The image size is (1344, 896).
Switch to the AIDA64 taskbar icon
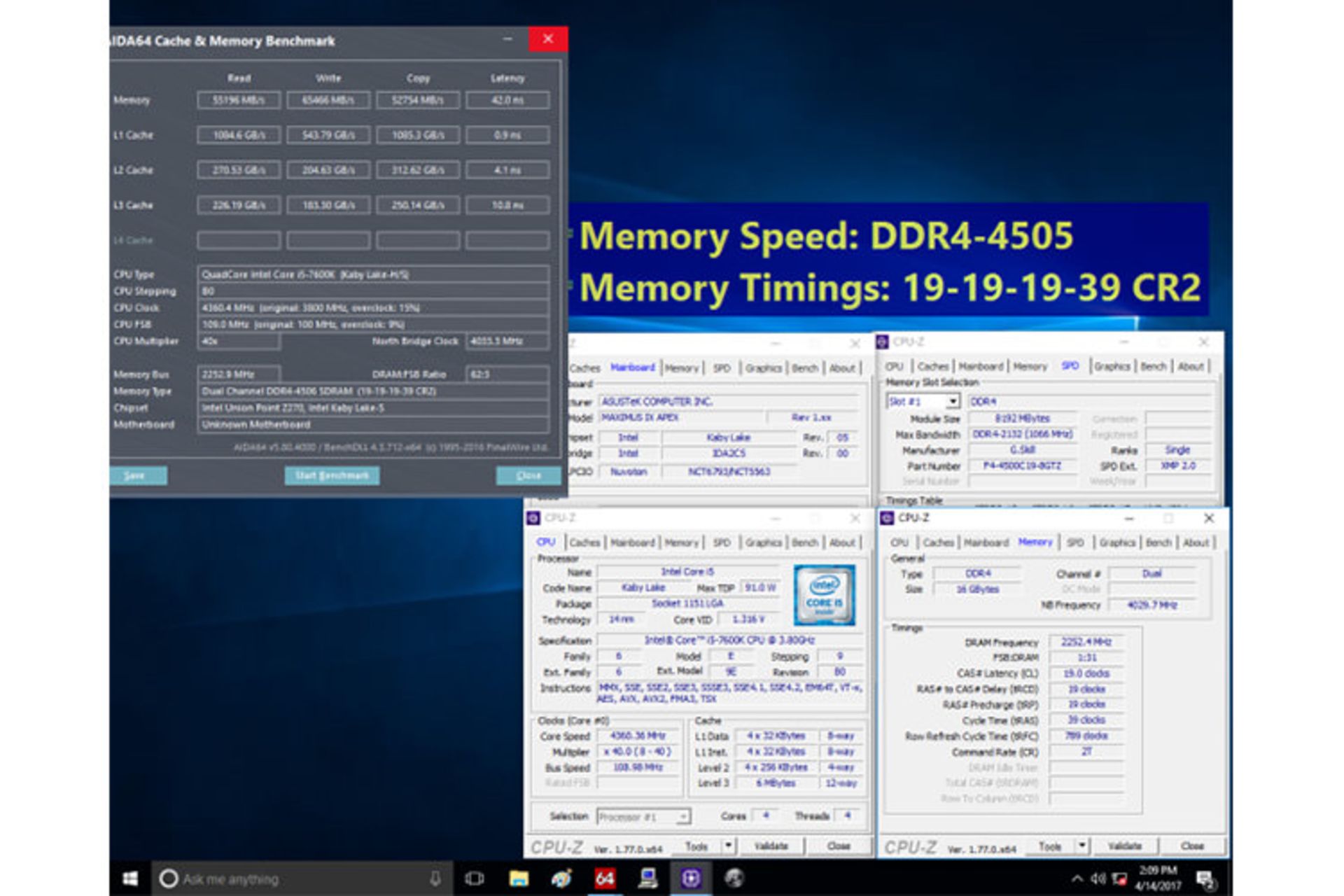pyautogui.click(x=605, y=878)
